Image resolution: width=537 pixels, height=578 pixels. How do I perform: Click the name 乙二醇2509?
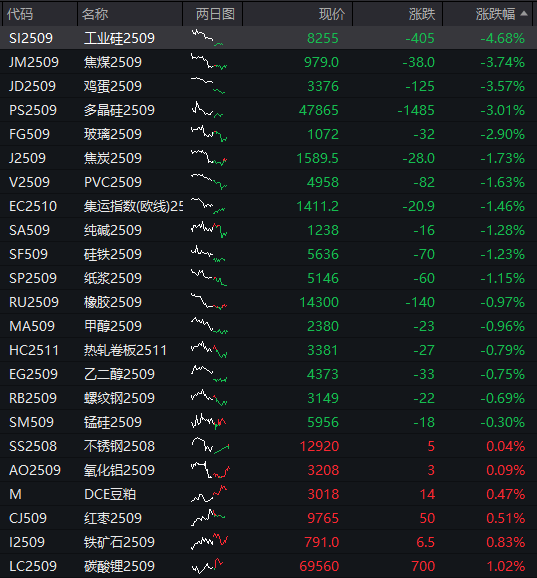119,374
